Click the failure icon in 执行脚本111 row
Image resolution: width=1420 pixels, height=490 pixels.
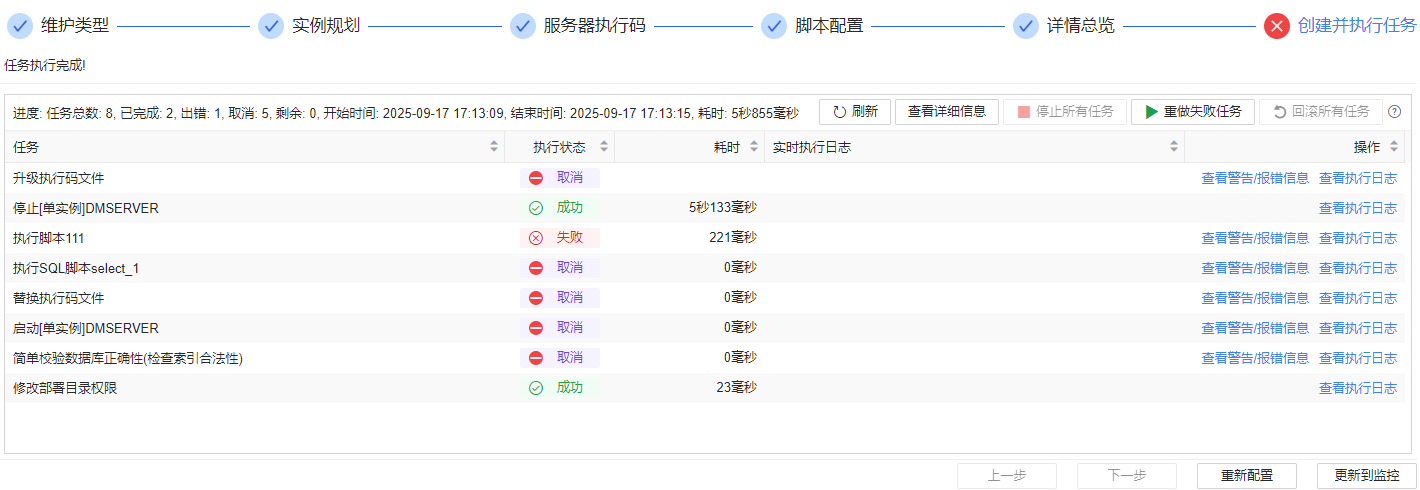point(536,238)
